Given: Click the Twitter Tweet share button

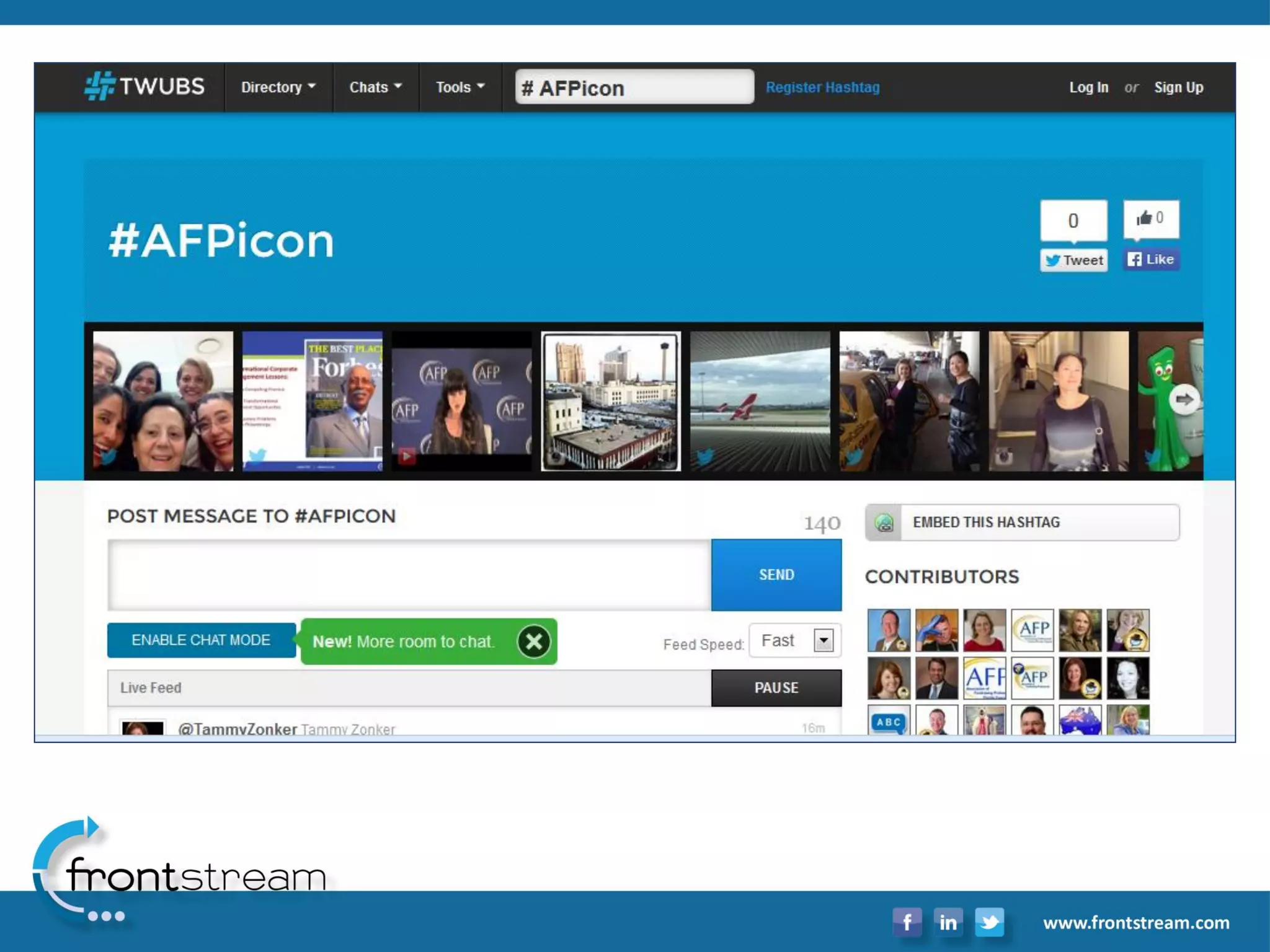Looking at the screenshot, I should 1074,260.
